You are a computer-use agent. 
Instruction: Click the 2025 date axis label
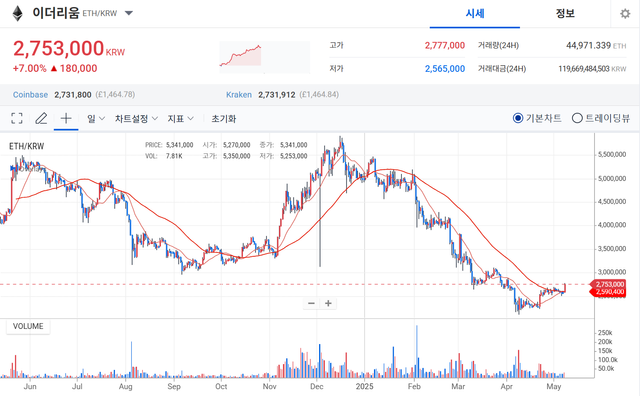tap(364, 386)
